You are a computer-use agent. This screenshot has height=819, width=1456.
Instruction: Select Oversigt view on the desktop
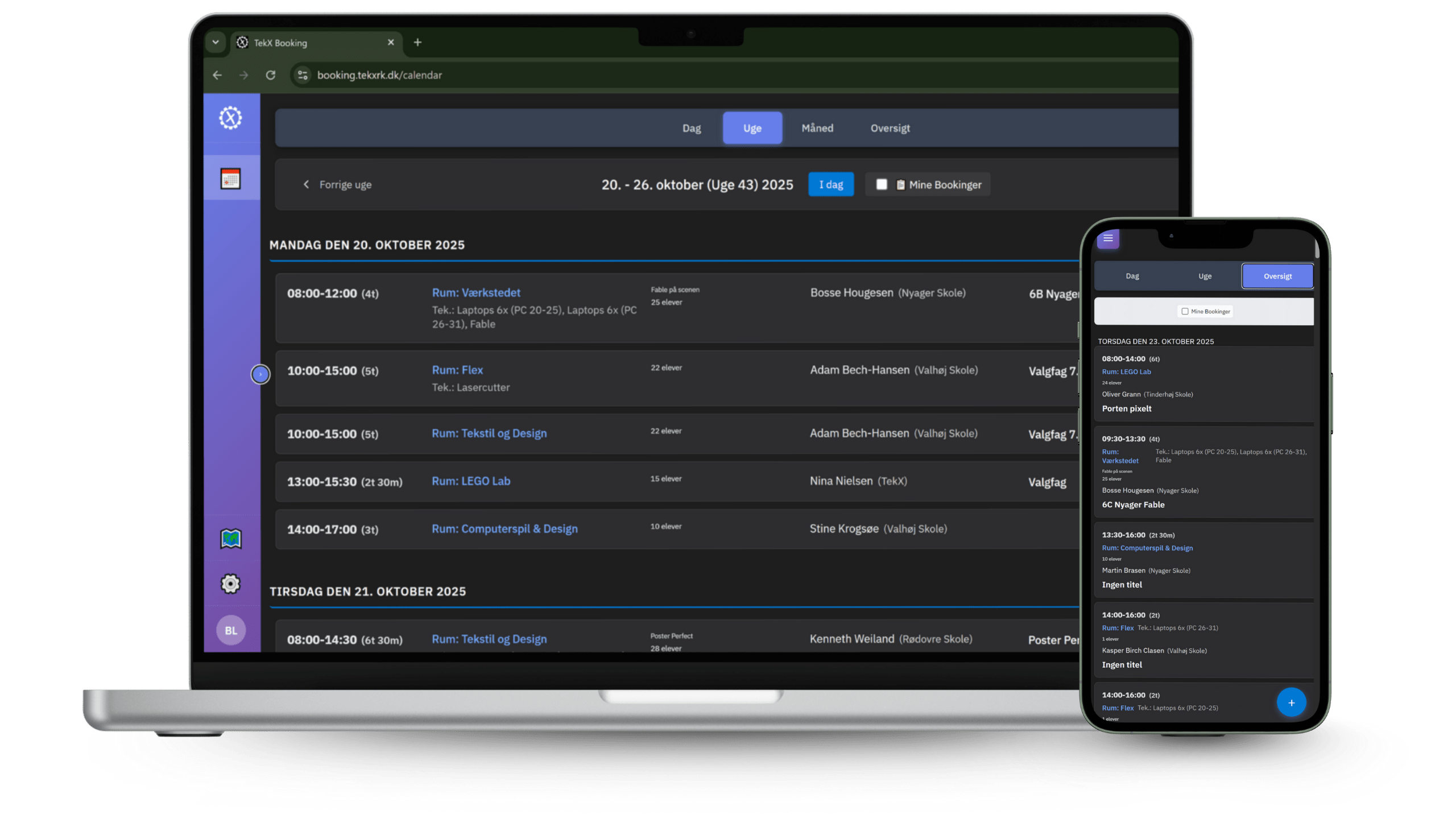click(890, 128)
